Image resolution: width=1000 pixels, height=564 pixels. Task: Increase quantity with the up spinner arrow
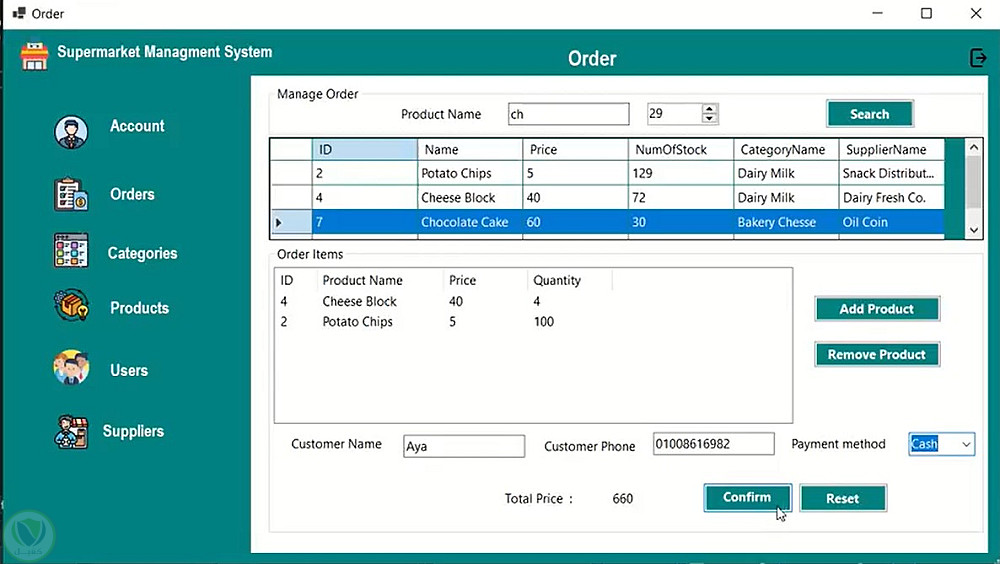(709, 109)
